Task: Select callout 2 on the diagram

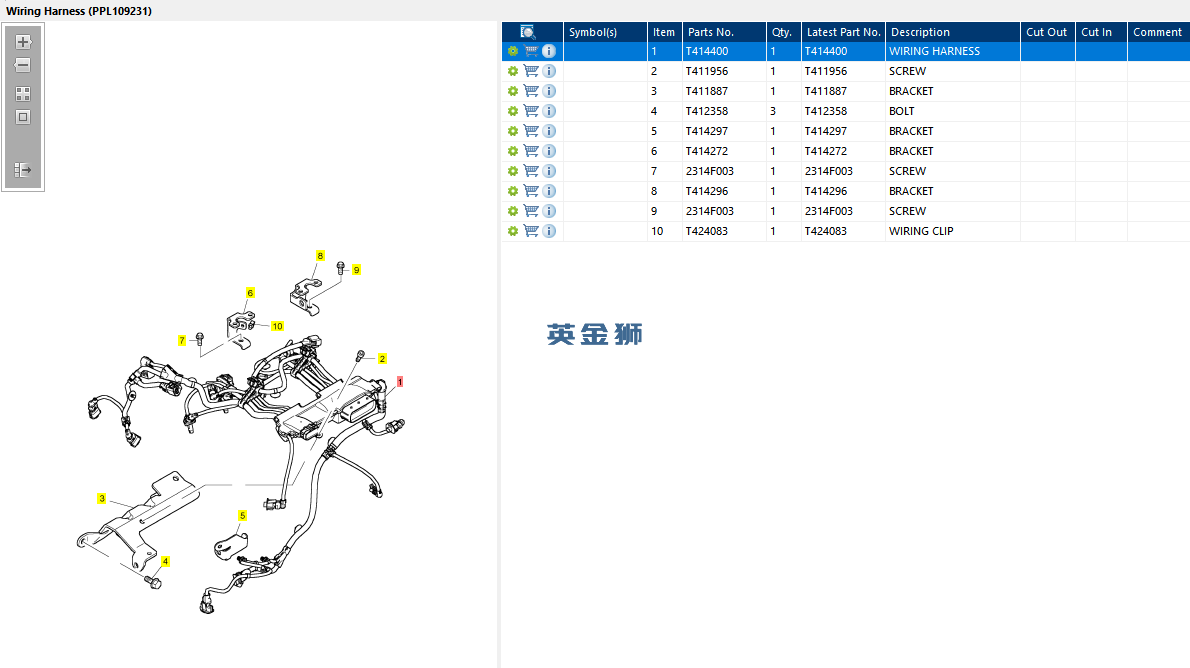Action: pos(382,358)
